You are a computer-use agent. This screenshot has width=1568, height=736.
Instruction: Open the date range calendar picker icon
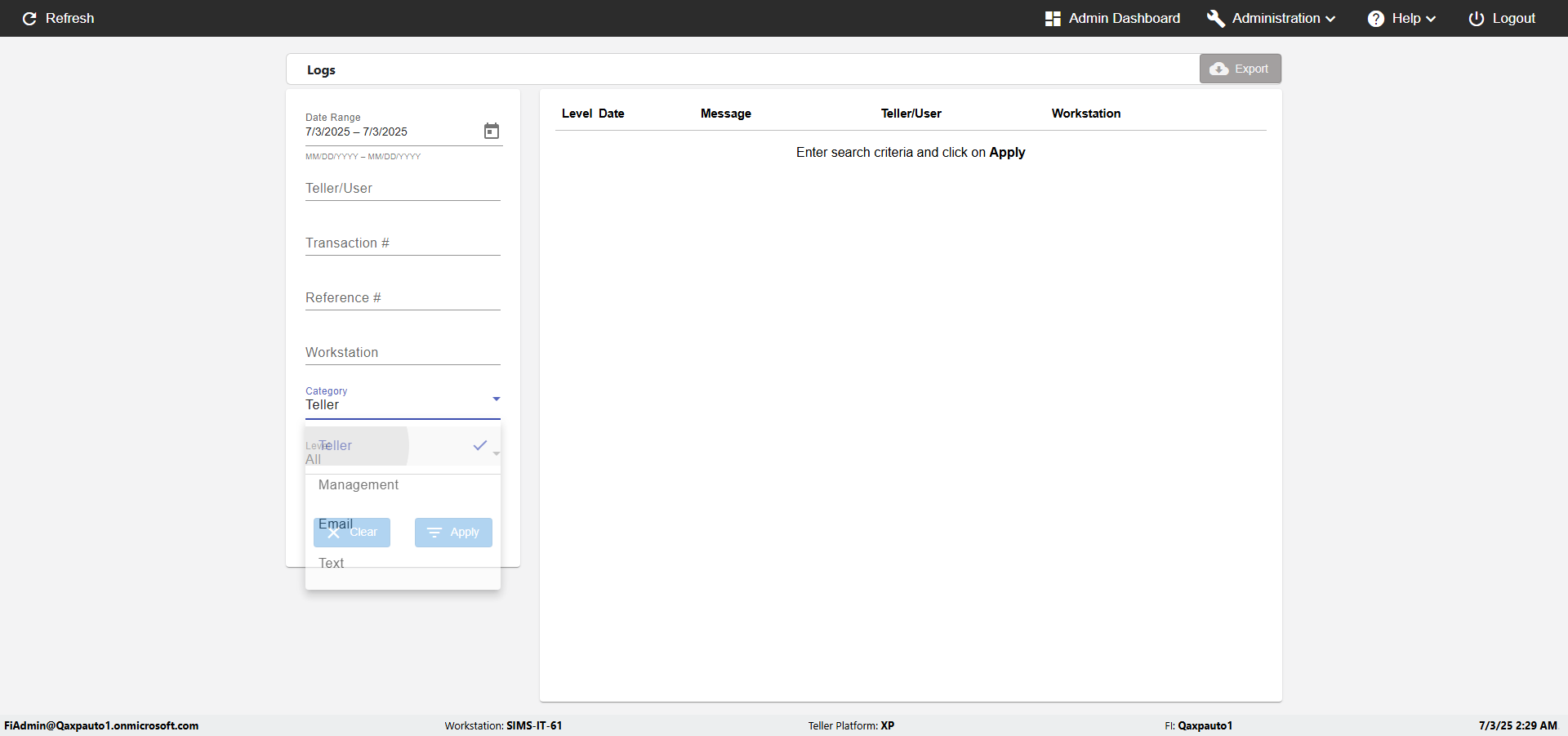[492, 131]
